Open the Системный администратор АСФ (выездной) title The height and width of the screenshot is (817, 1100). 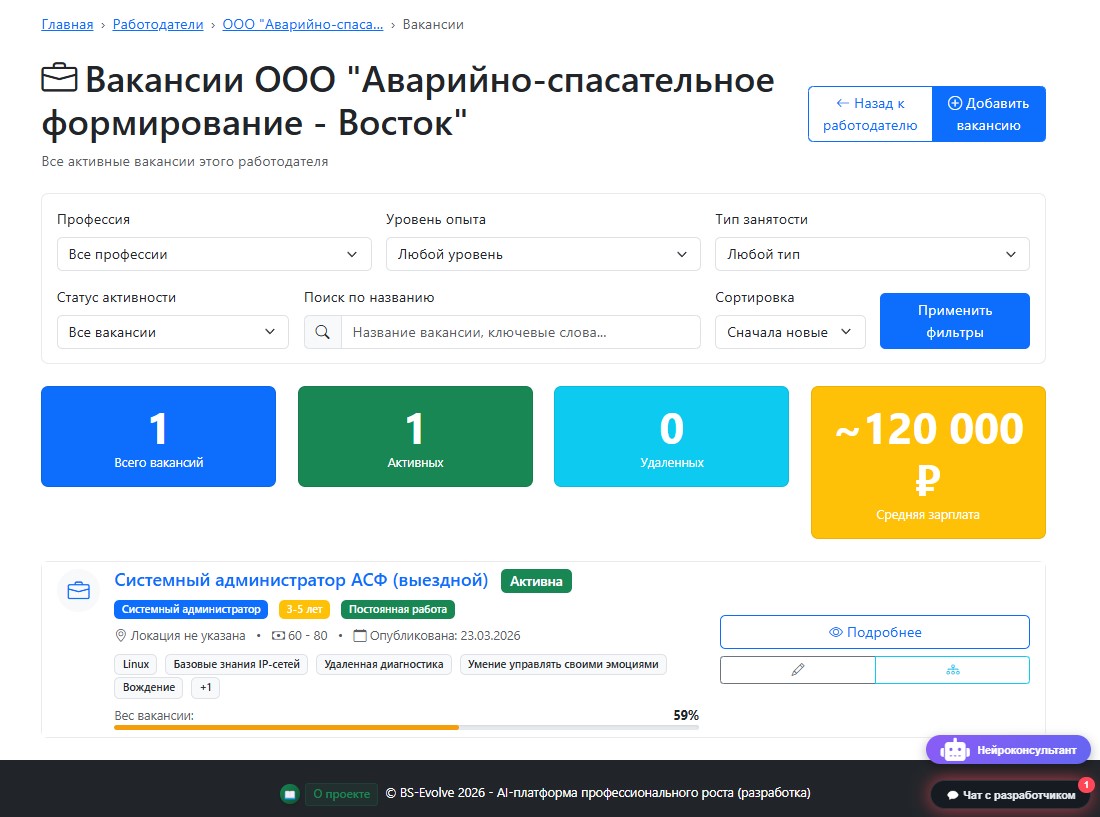(x=301, y=580)
